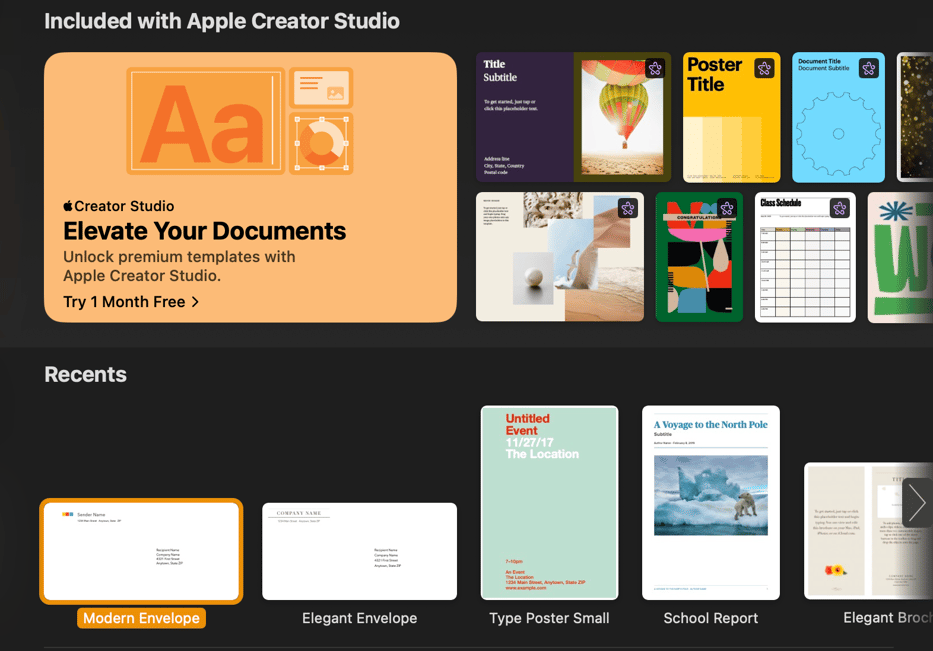This screenshot has height=651, width=933.
Task: Click the Apple Creator Studio logo text
Action: 119,206
